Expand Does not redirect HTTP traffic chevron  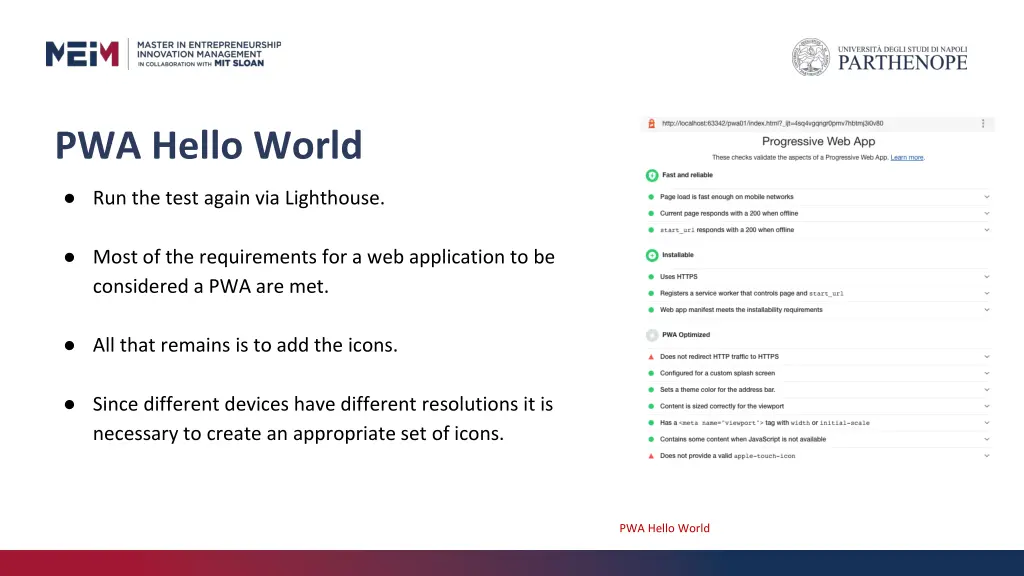pyautogui.click(x=987, y=357)
